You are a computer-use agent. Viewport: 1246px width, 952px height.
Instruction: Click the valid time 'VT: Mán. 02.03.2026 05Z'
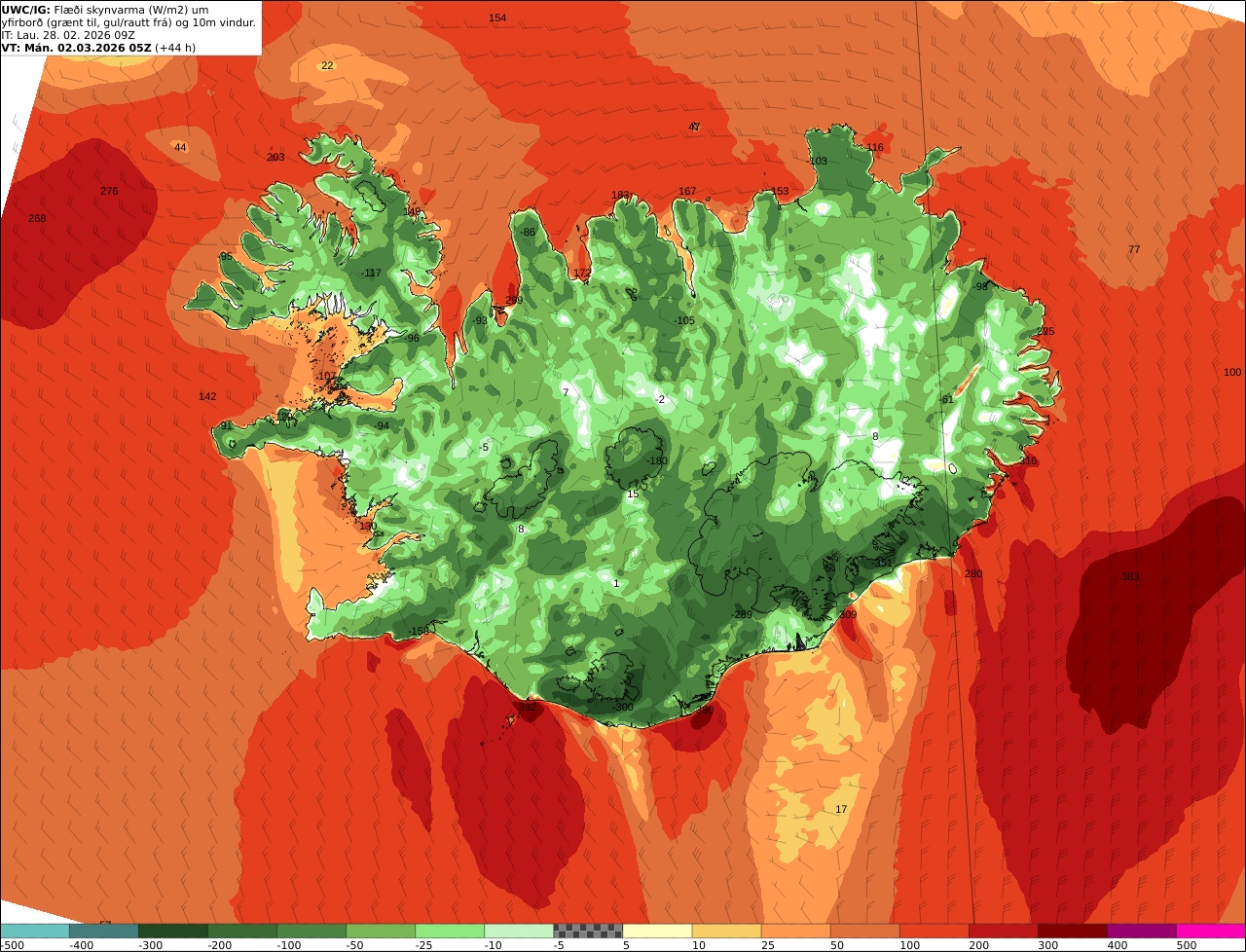click(x=75, y=48)
